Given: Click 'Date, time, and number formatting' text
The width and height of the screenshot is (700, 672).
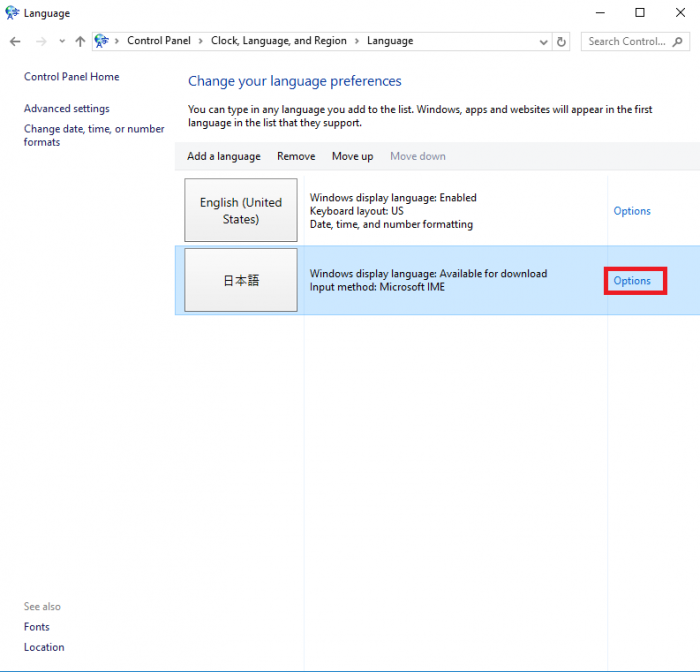Looking at the screenshot, I should pyautogui.click(x=391, y=224).
